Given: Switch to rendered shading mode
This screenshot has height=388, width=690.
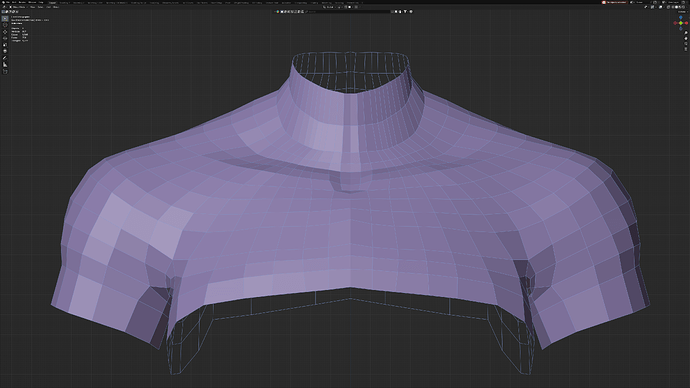Looking at the screenshot, I should (683, 7).
